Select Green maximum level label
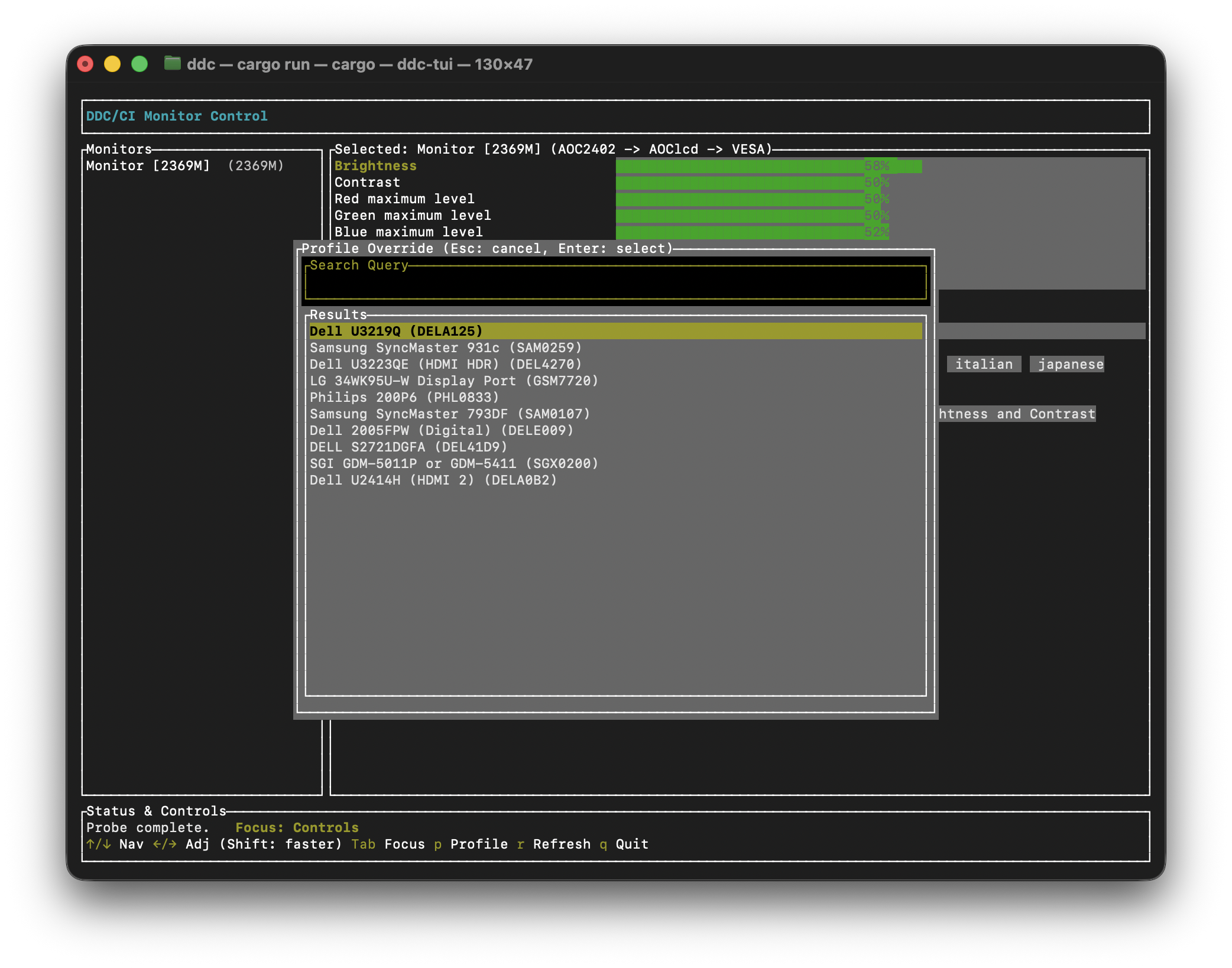The width and height of the screenshot is (1232, 968). point(413,215)
